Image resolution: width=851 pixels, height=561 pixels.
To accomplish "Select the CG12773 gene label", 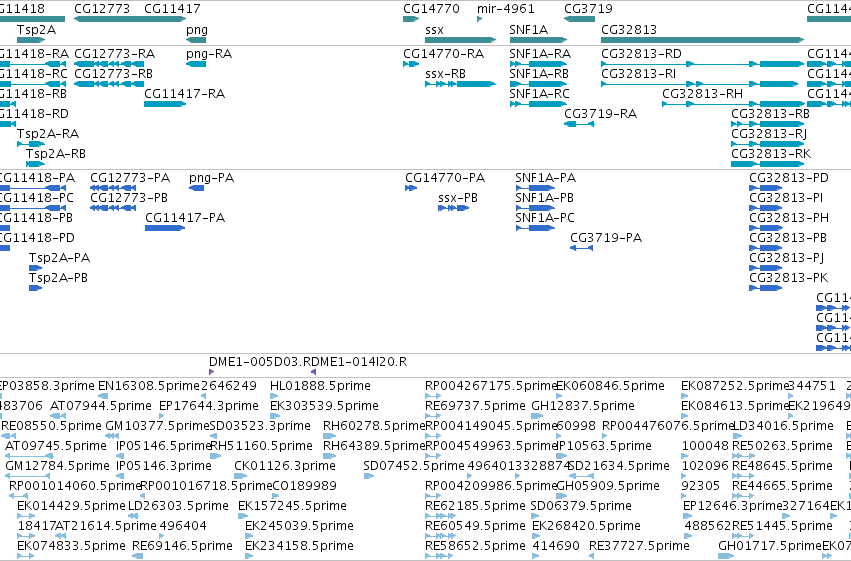I will click(x=101, y=9).
